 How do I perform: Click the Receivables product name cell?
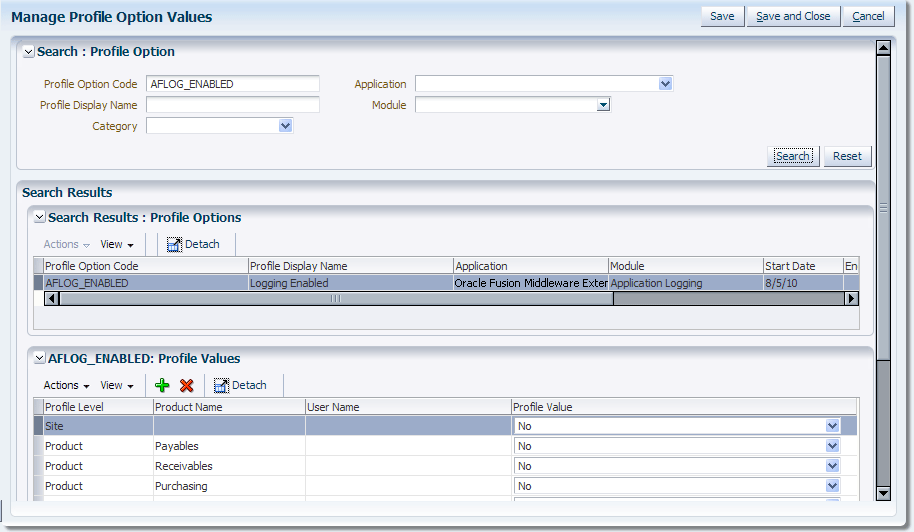tap(230, 466)
